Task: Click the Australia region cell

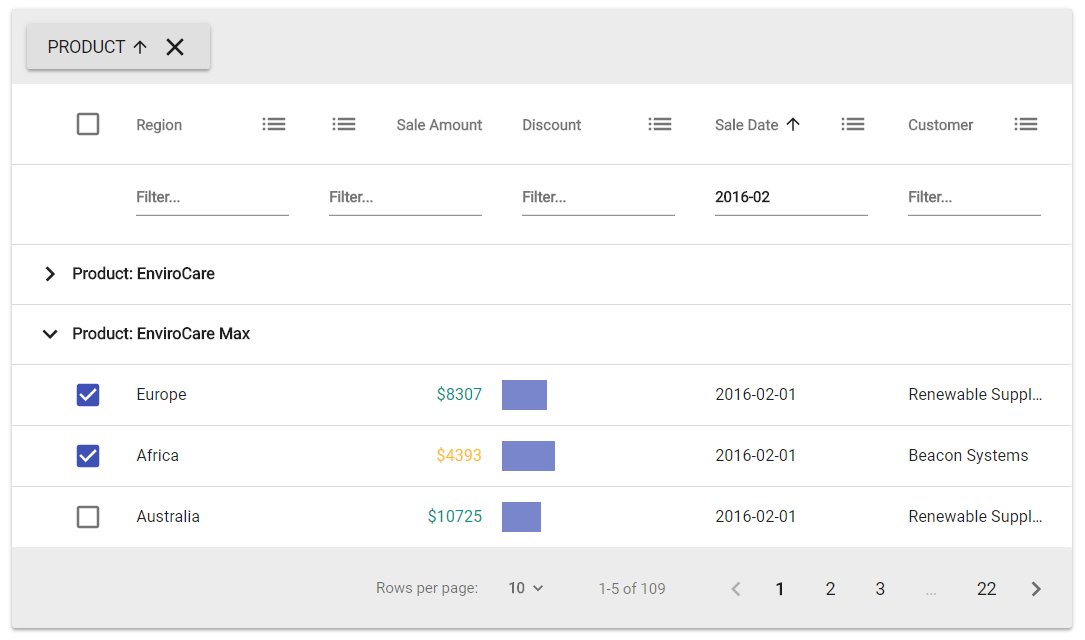Action: click(168, 516)
